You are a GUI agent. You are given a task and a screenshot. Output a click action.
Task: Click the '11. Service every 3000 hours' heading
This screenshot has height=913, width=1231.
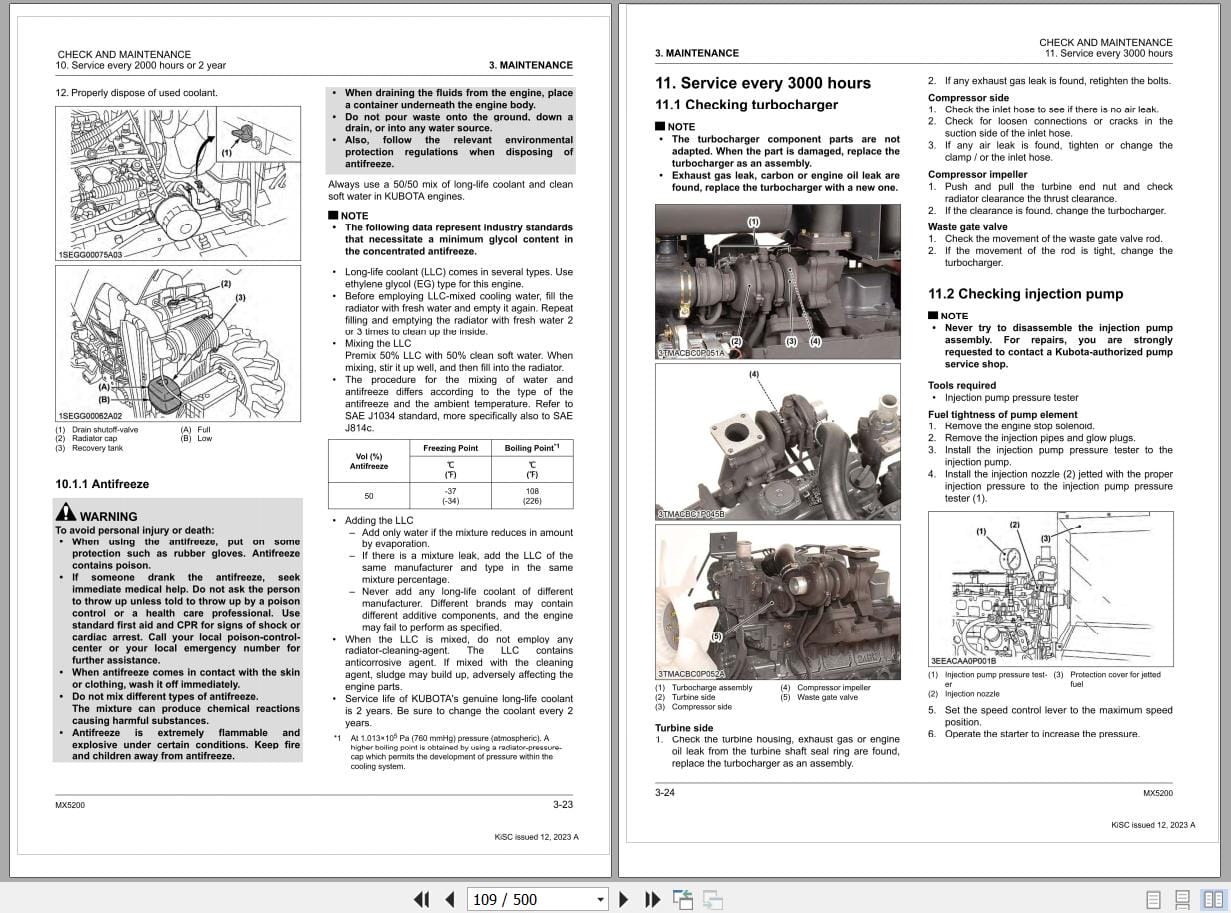(763, 83)
